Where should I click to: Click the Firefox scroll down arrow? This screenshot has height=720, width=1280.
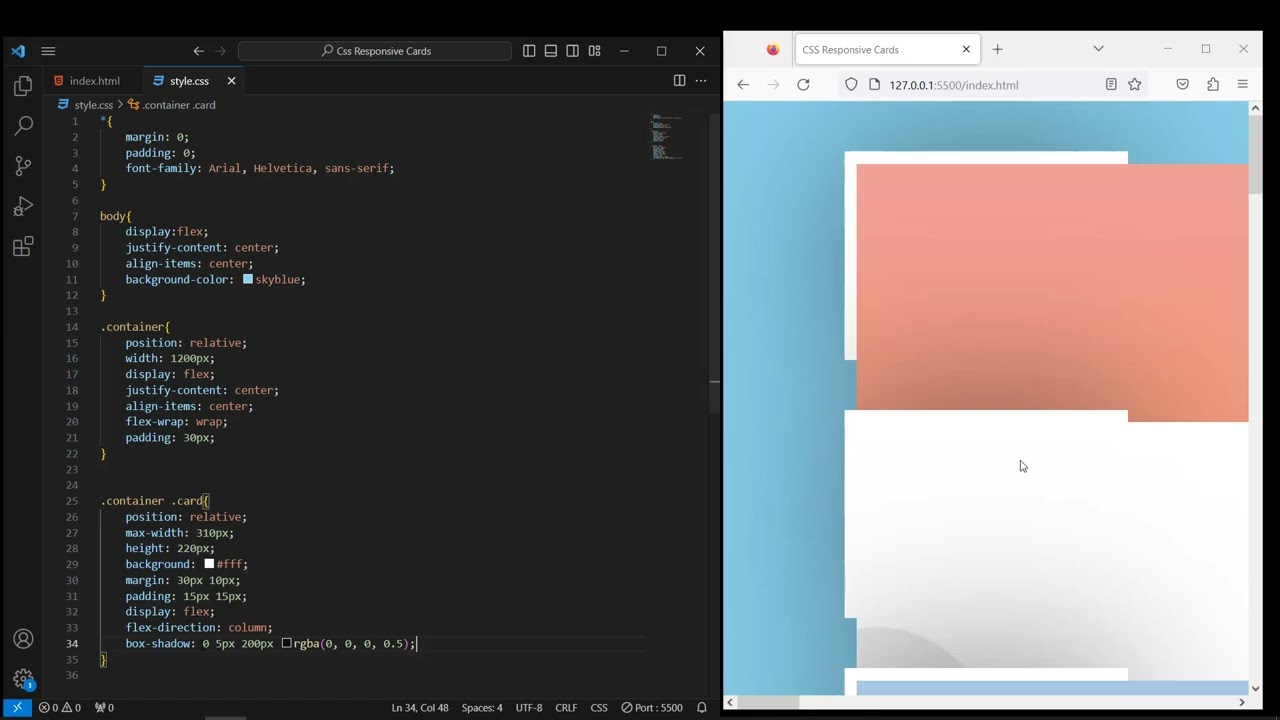tap(1255, 688)
